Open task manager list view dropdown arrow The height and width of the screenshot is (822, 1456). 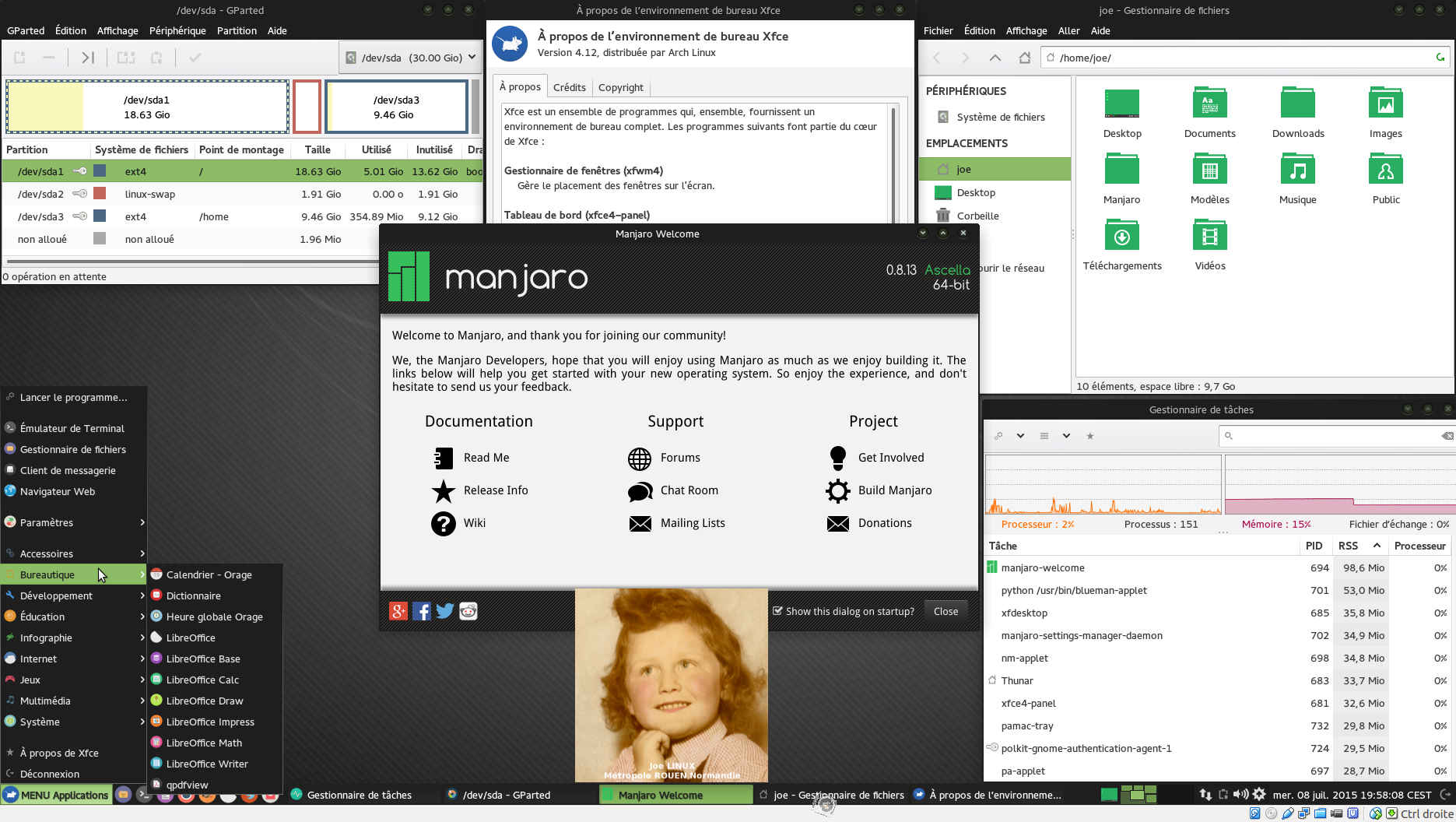[x=1066, y=436]
